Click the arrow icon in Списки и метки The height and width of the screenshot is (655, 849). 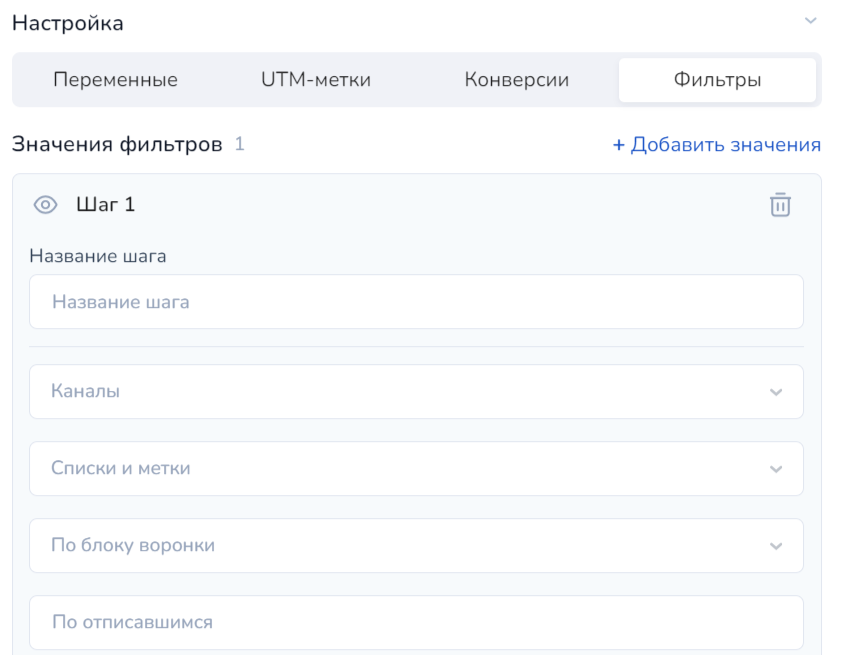[776, 469]
